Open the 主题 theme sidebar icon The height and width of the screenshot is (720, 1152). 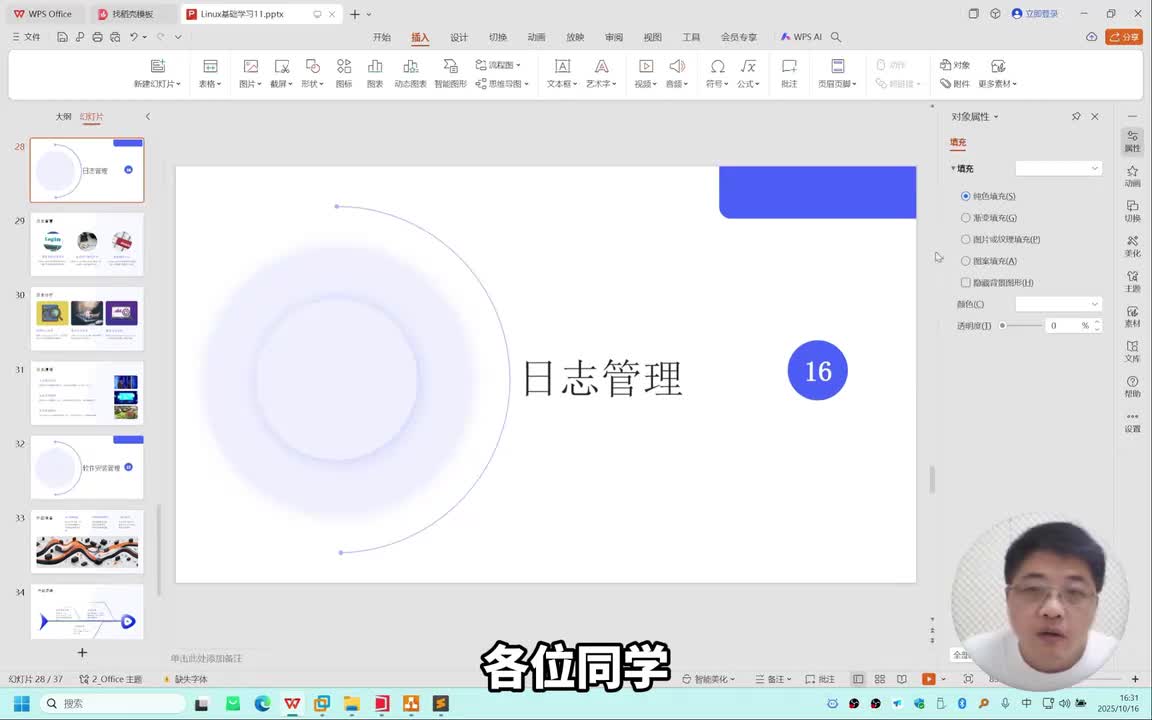tap(1132, 281)
